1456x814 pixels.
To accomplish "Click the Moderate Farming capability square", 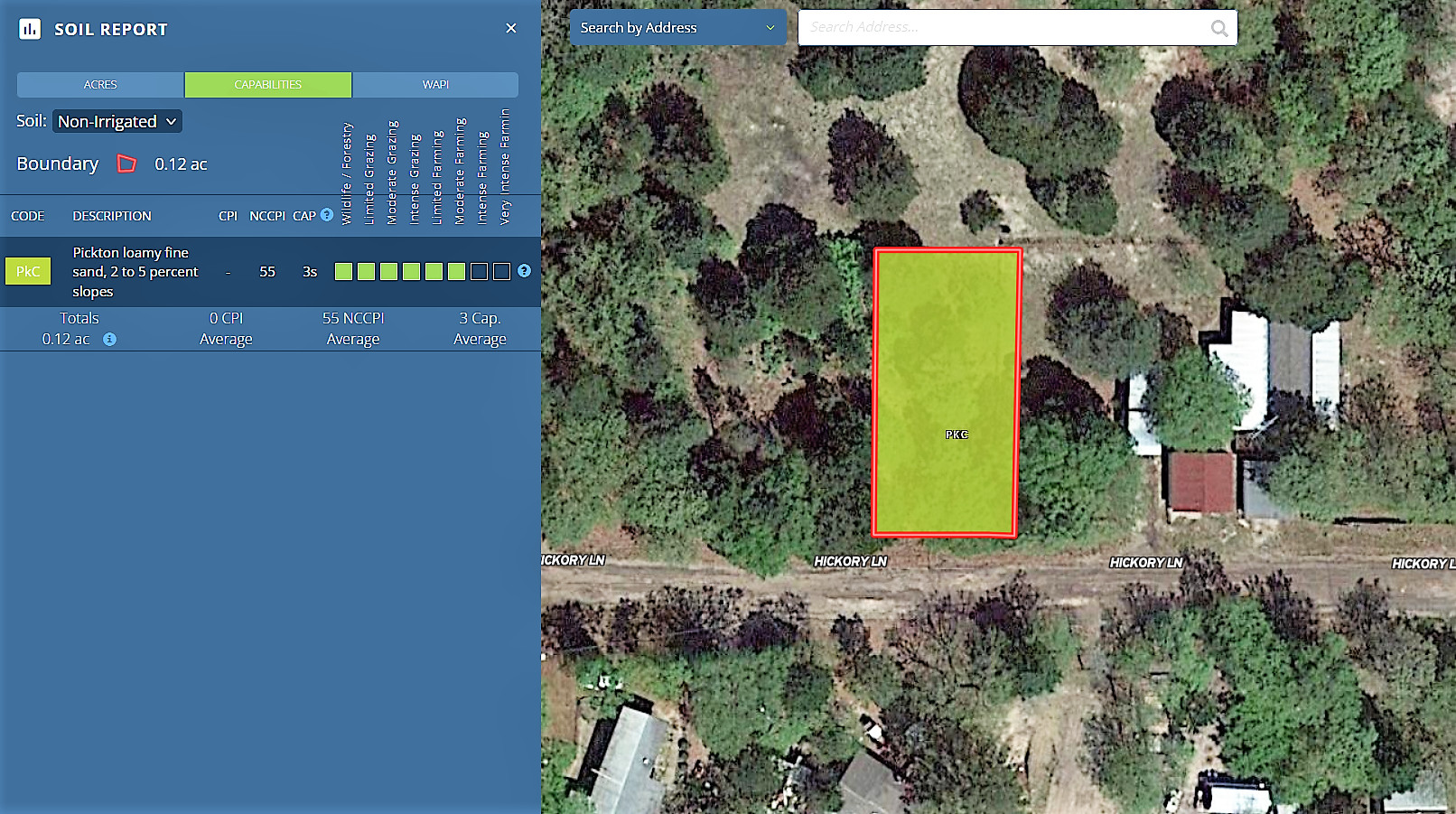I will coord(456,271).
